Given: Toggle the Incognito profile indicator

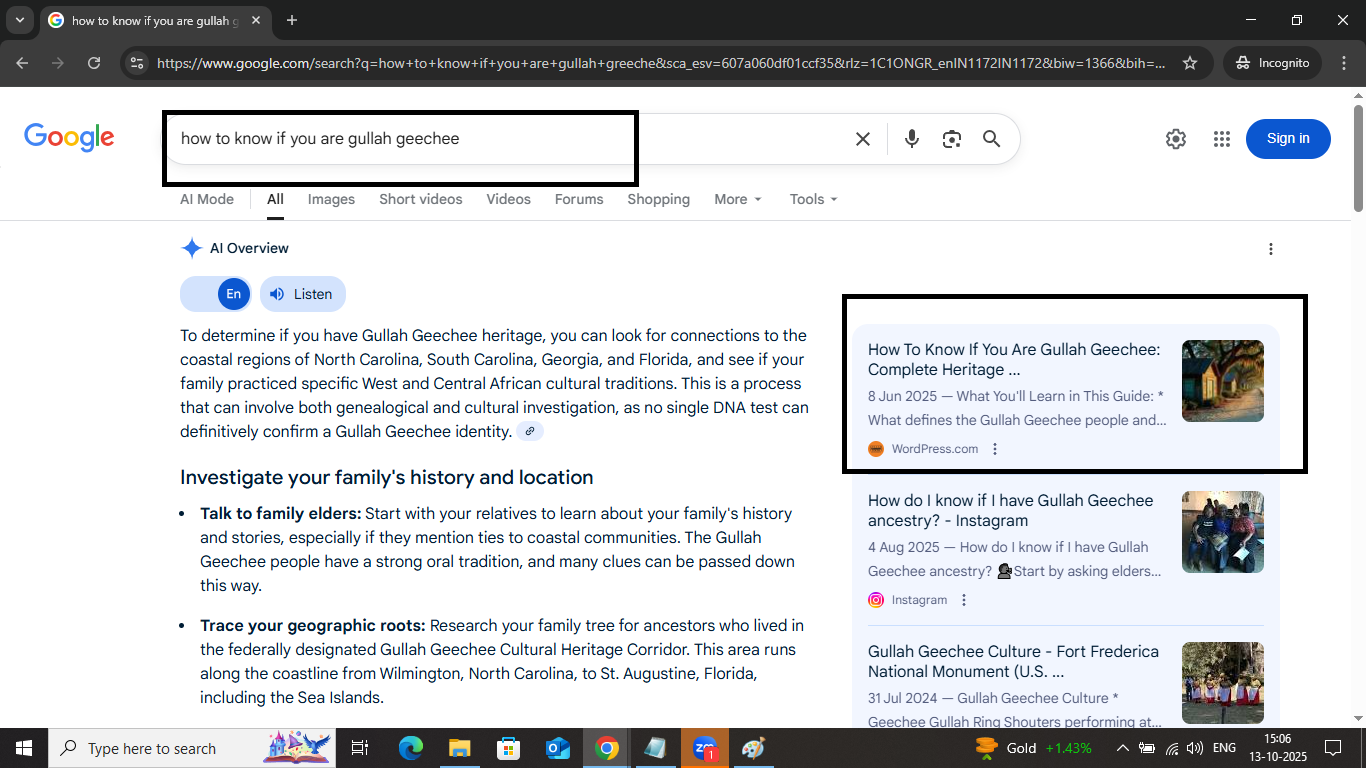Looking at the screenshot, I should pyautogui.click(x=1271, y=62).
